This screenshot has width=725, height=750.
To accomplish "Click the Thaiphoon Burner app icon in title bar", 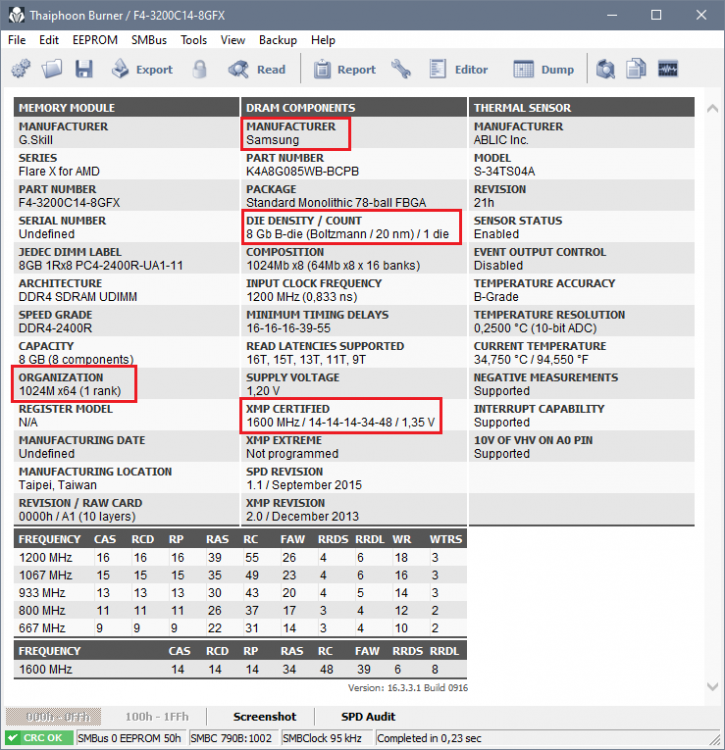I will pos(16,15).
